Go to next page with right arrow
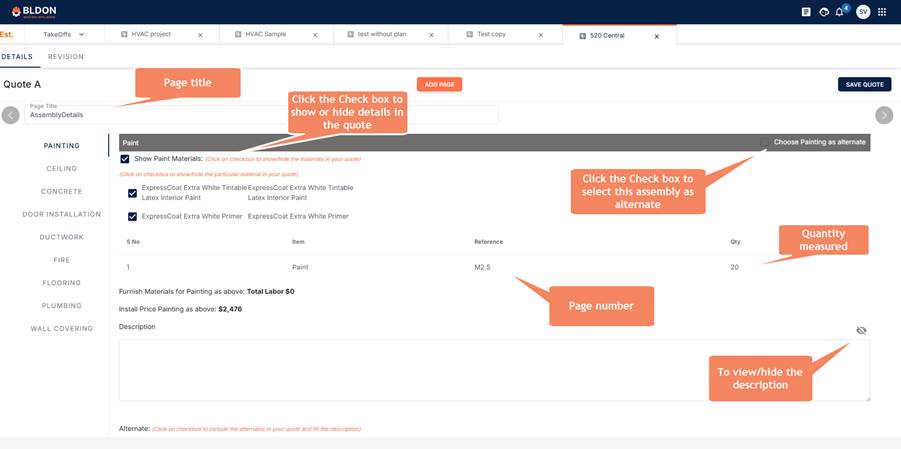 pos(884,115)
